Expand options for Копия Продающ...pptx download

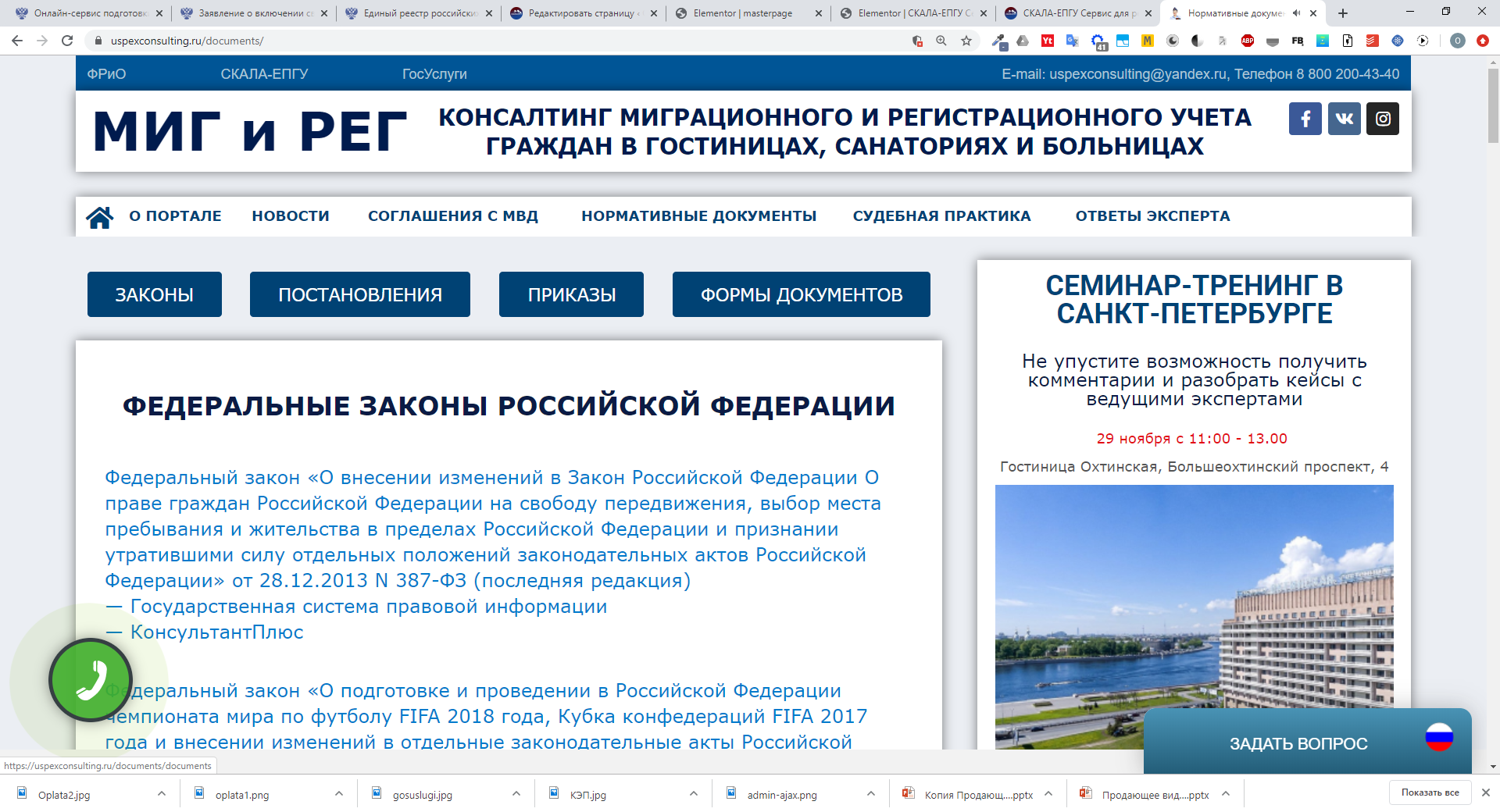click(1048, 794)
